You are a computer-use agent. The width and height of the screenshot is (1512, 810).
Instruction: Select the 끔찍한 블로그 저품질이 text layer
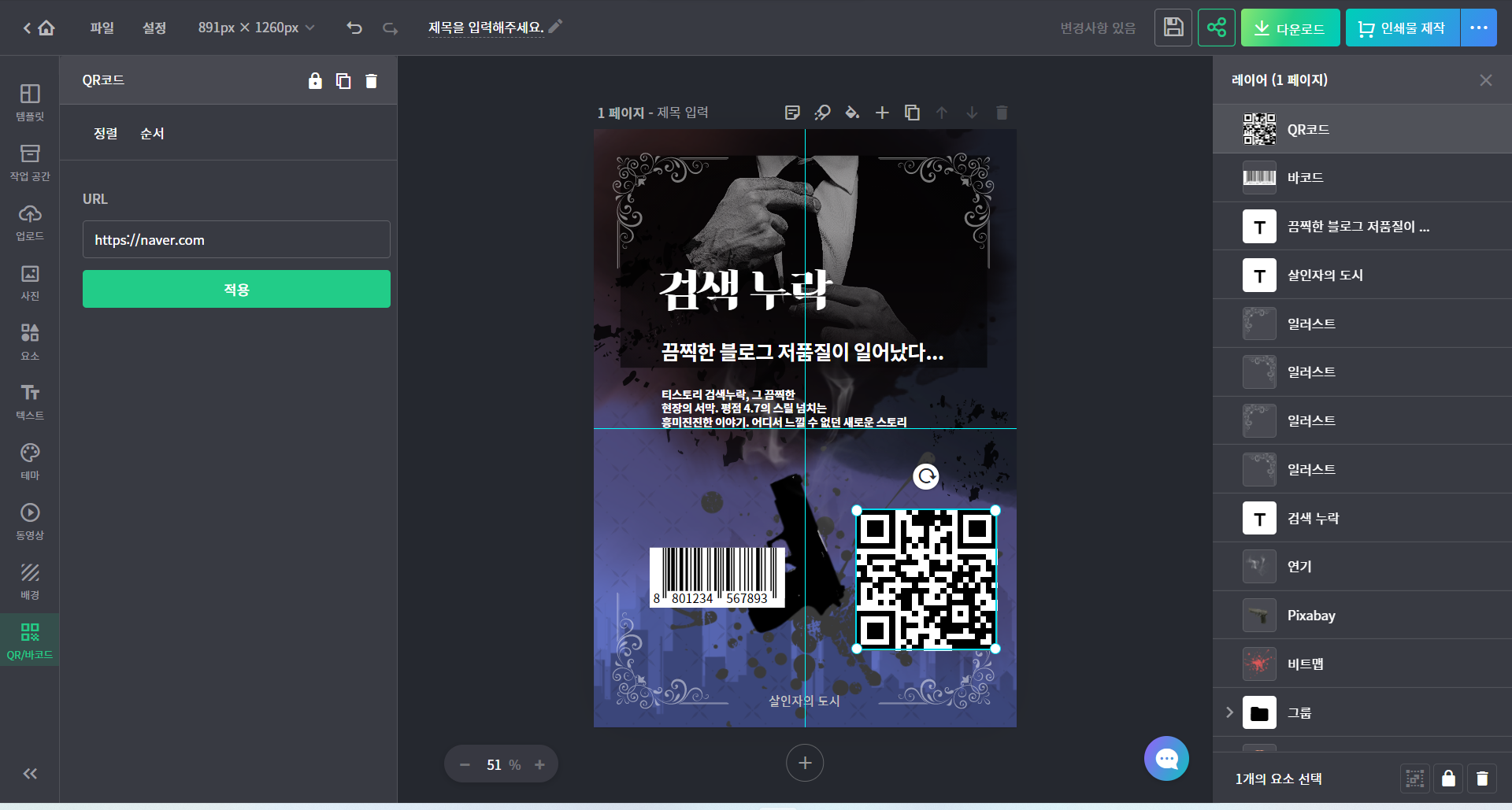click(x=1362, y=227)
